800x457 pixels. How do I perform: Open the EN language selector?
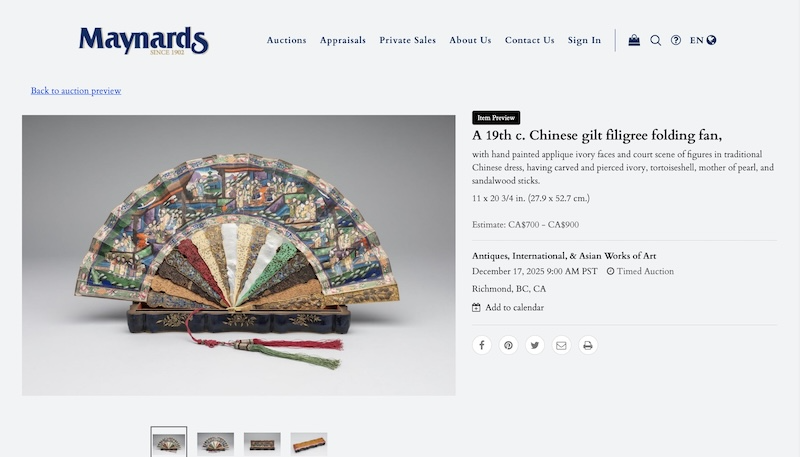pyautogui.click(x=703, y=40)
